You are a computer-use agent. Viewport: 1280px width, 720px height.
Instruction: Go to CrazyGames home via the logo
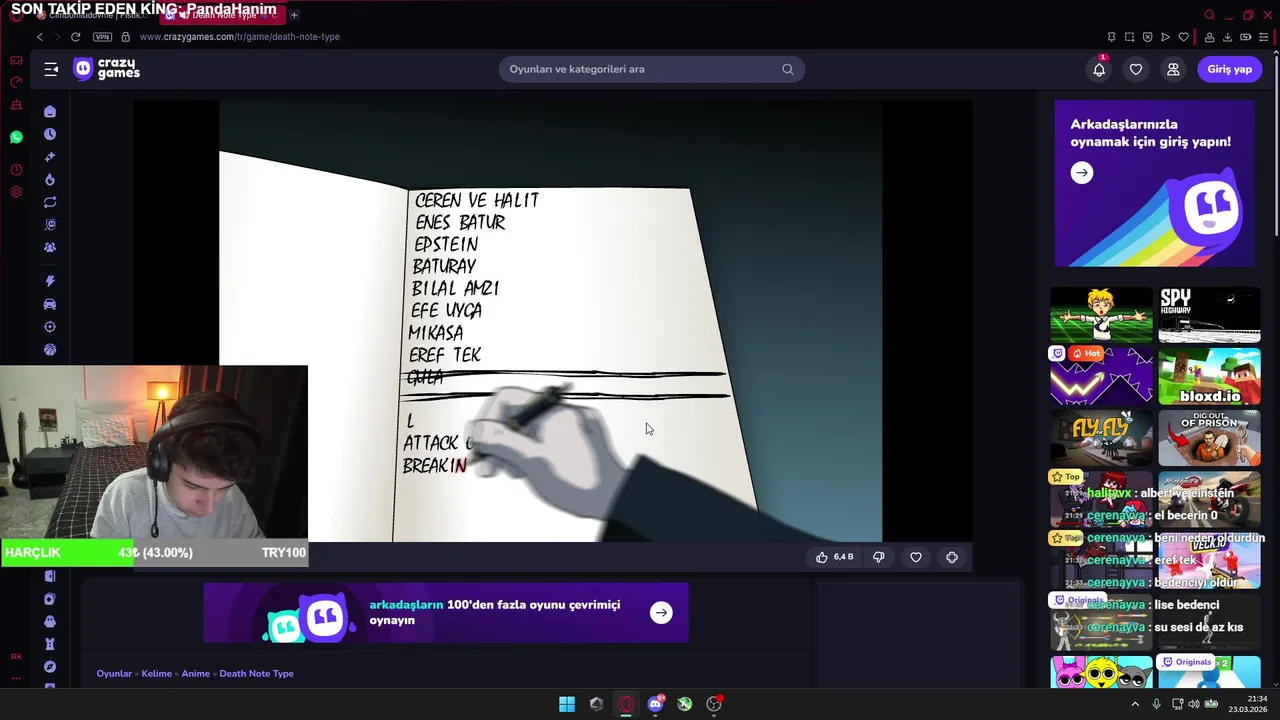coord(107,69)
